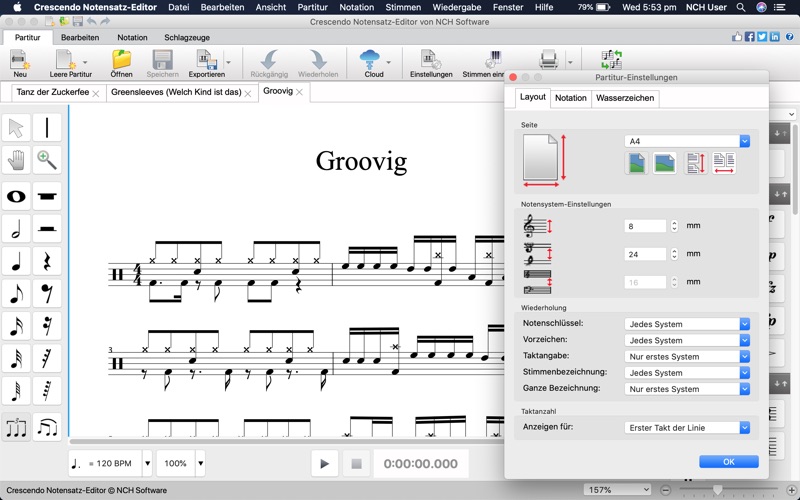Select the quarter rest tool
The height and width of the screenshot is (500, 800).
pos(47,261)
